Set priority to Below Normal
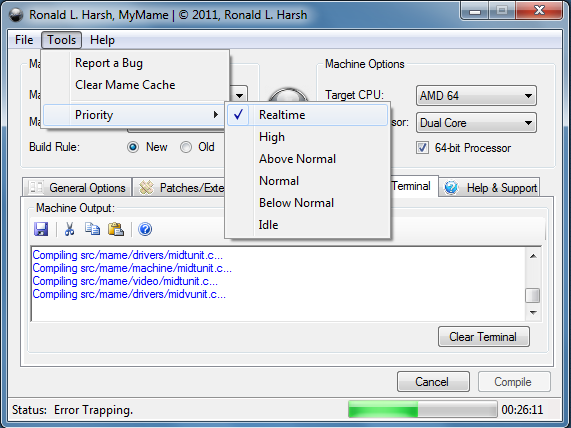This screenshot has width=571, height=428. pyautogui.click(x=308, y=203)
